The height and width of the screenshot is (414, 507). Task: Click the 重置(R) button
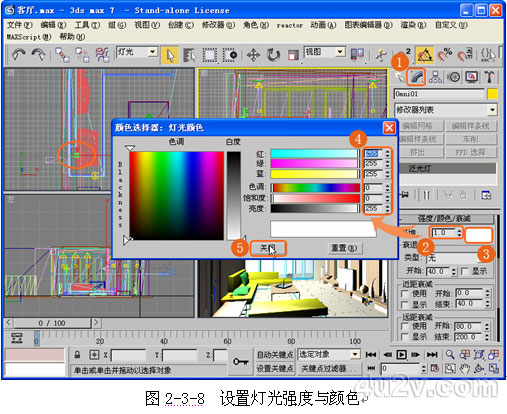point(344,248)
